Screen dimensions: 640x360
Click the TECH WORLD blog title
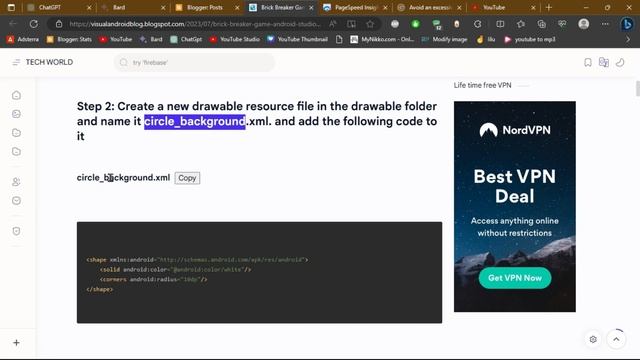[49, 62]
